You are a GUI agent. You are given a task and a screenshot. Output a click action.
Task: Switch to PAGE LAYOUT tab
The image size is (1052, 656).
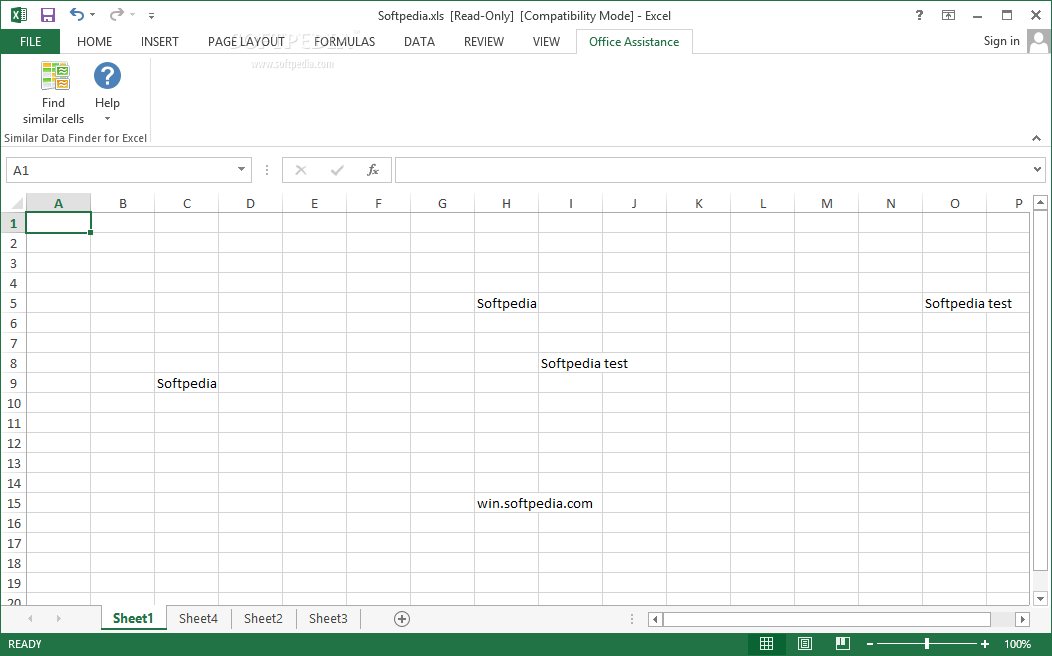(x=246, y=42)
